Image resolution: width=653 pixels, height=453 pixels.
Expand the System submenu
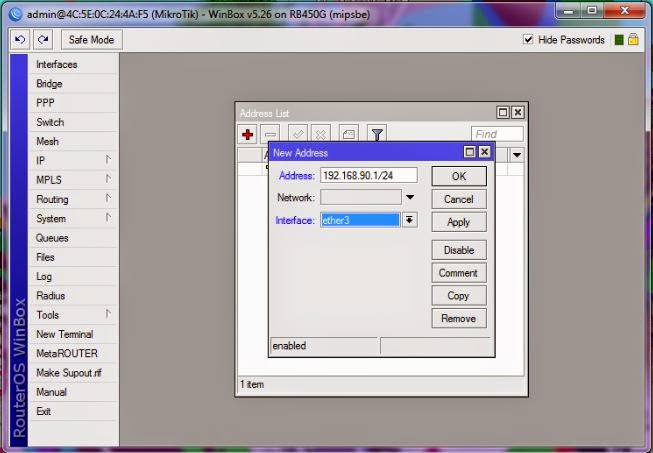73,219
